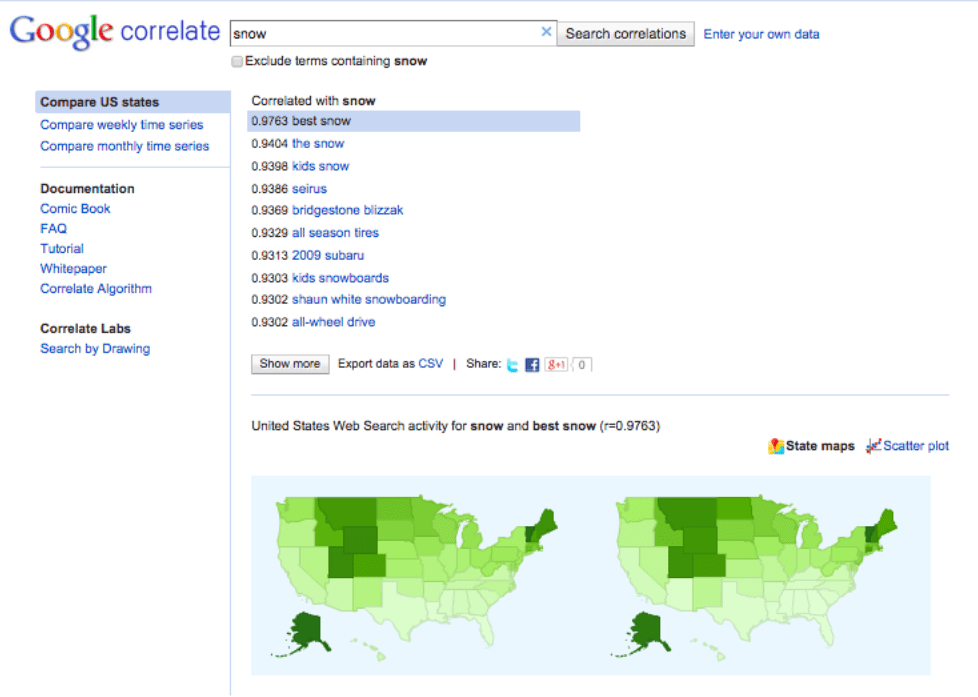Image resolution: width=978 pixels, height=697 pixels.
Task: Open the State maps view icon
Action: click(776, 446)
